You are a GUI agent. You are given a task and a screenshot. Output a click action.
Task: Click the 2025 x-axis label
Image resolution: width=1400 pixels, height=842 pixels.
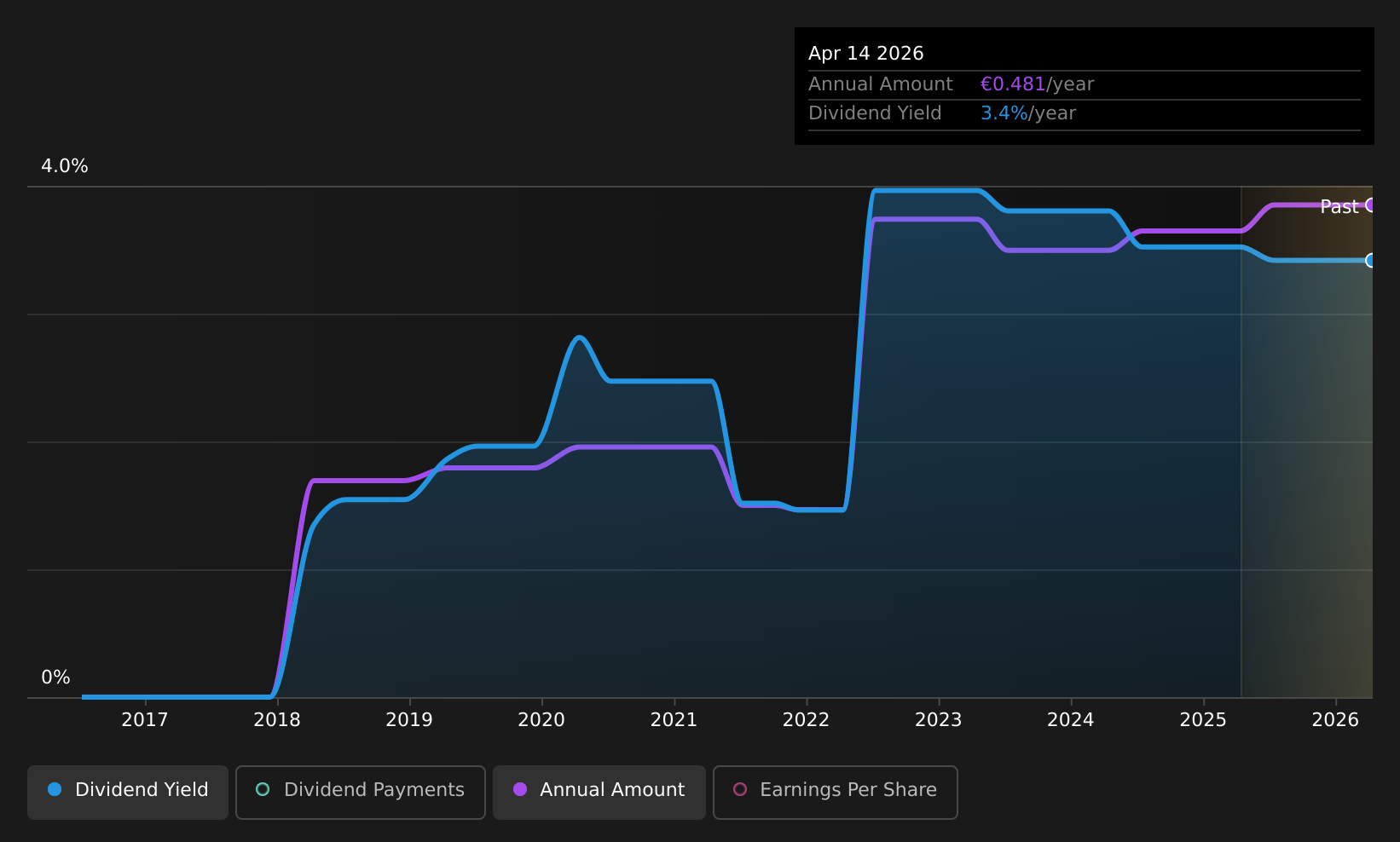(1203, 720)
